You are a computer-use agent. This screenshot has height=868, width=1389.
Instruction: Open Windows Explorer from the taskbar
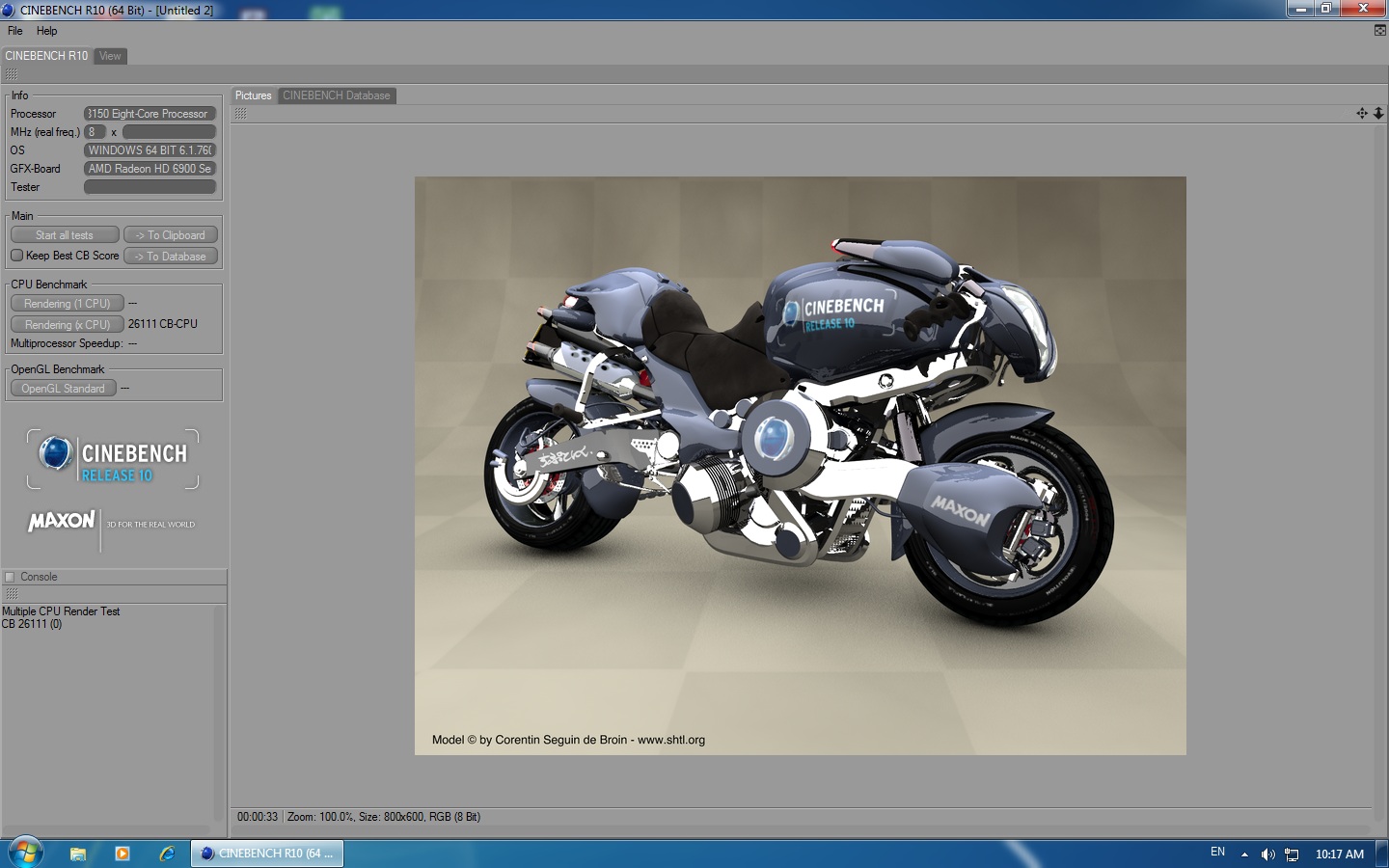78,854
